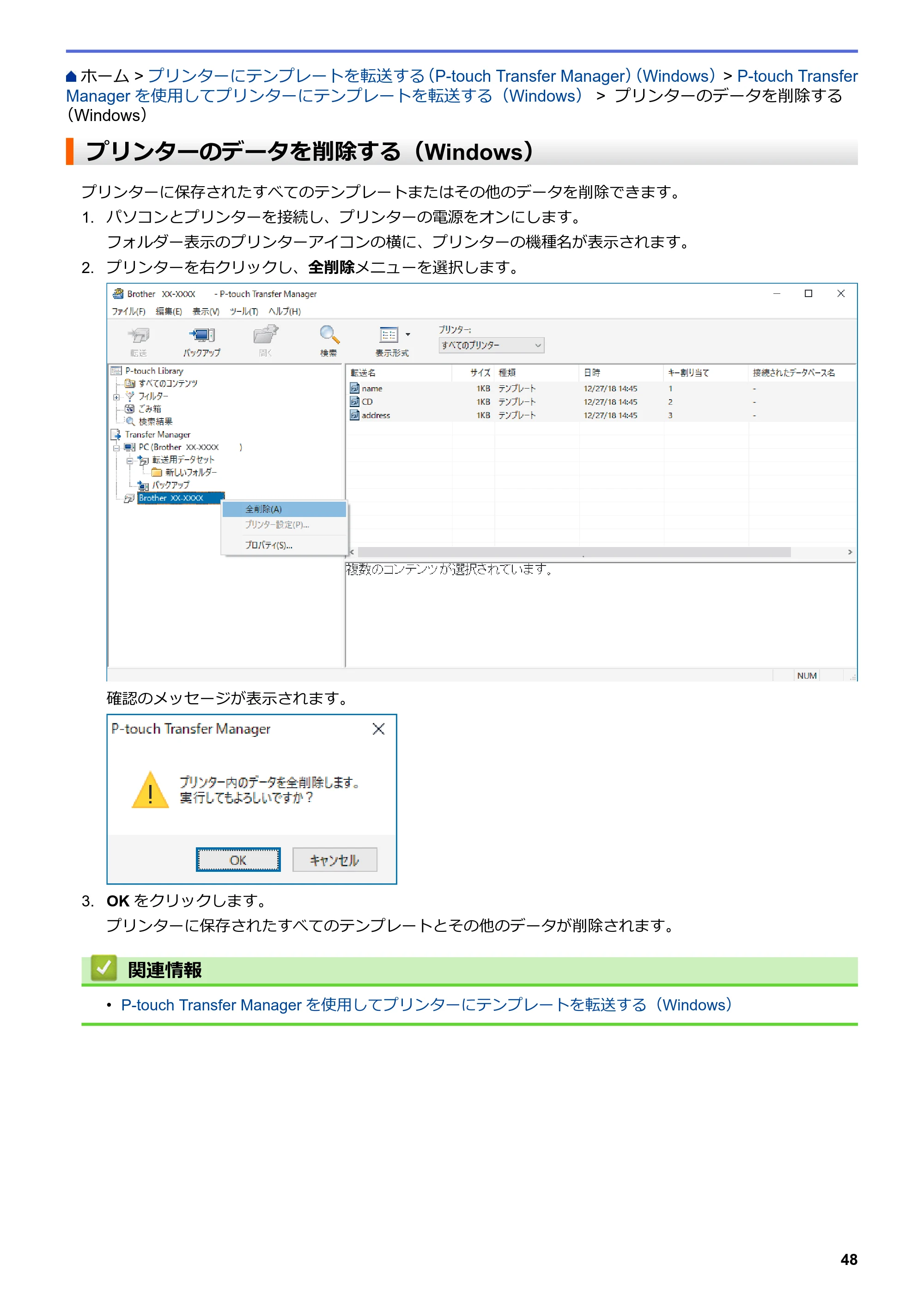Click OK in the confirmation dialog

point(238,860)
